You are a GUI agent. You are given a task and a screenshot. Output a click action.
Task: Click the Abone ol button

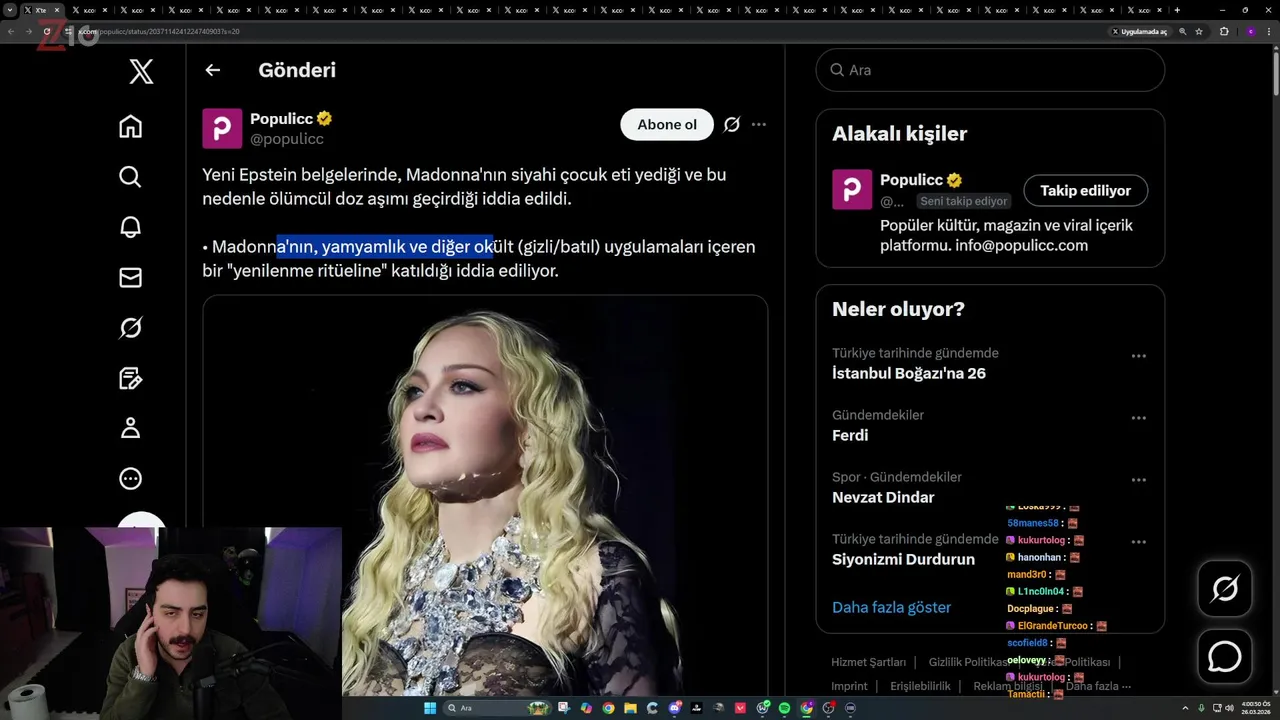click(667, 125)
